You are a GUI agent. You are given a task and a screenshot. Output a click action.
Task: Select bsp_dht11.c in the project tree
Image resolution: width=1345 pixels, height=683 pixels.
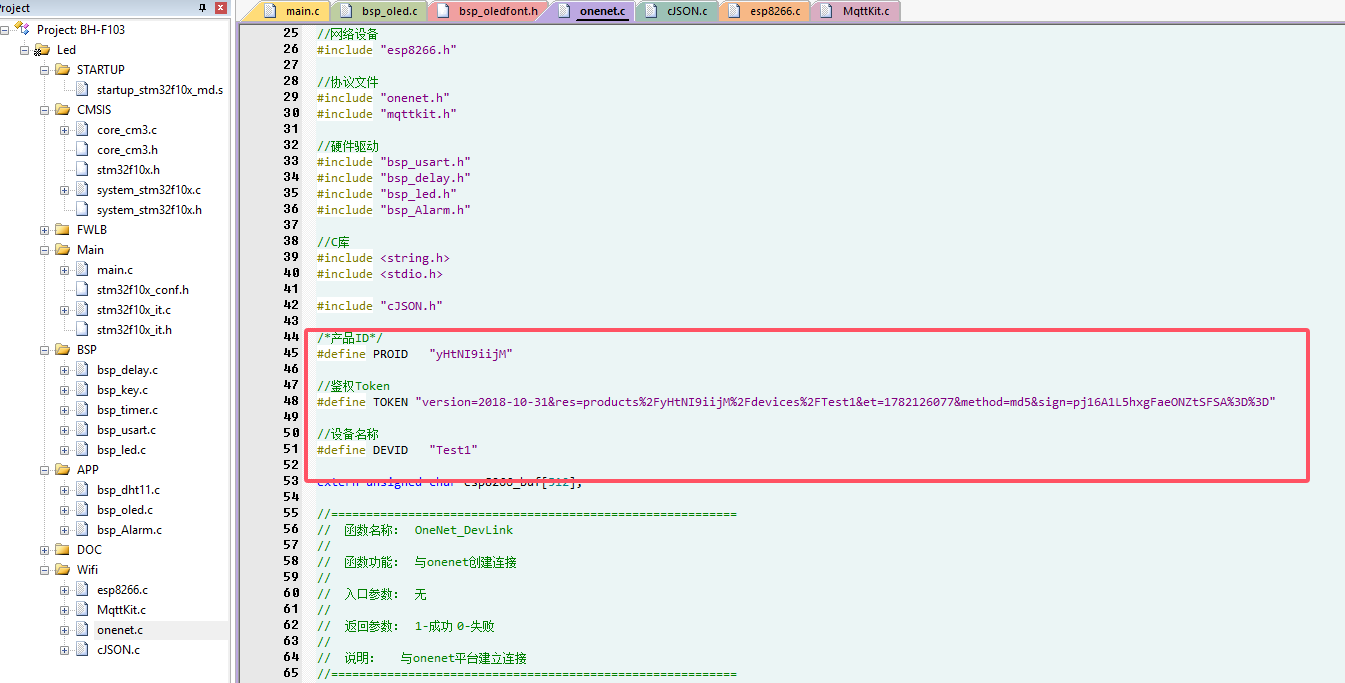point(128,490)
